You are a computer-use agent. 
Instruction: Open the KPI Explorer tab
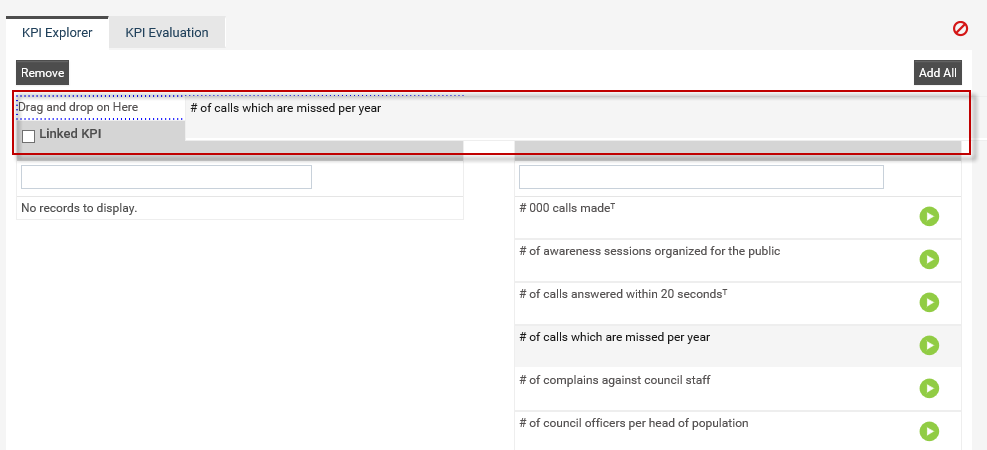coord(57,33)
